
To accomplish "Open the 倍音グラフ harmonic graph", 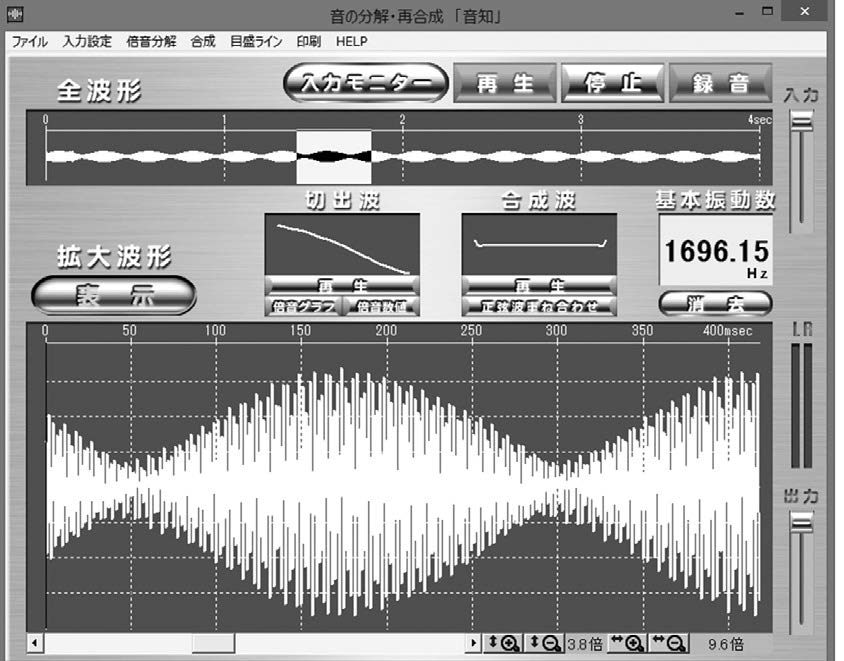I will pyautogui.click(x=303, y=306).
